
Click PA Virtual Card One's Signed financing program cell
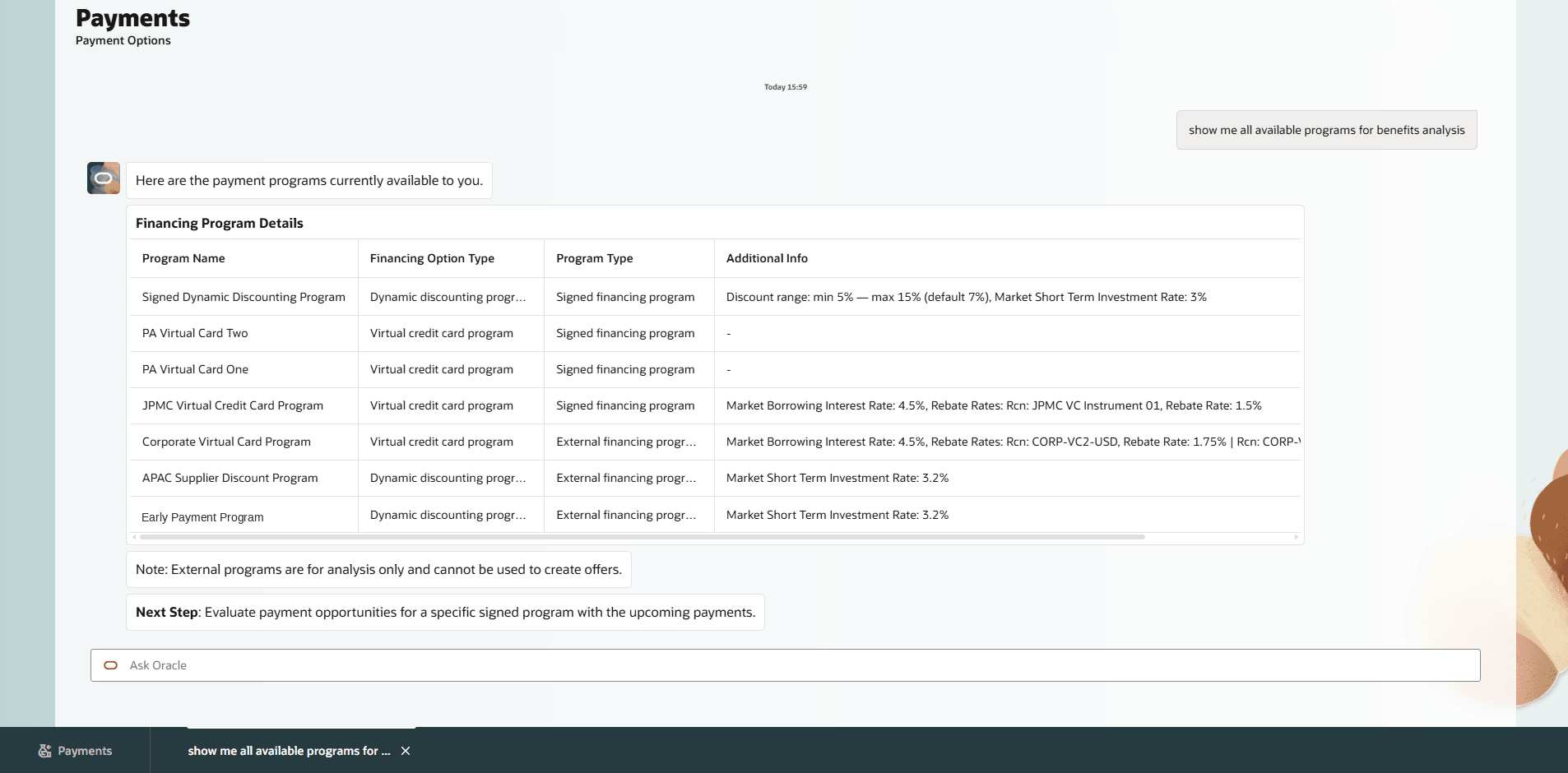(629, 369)
